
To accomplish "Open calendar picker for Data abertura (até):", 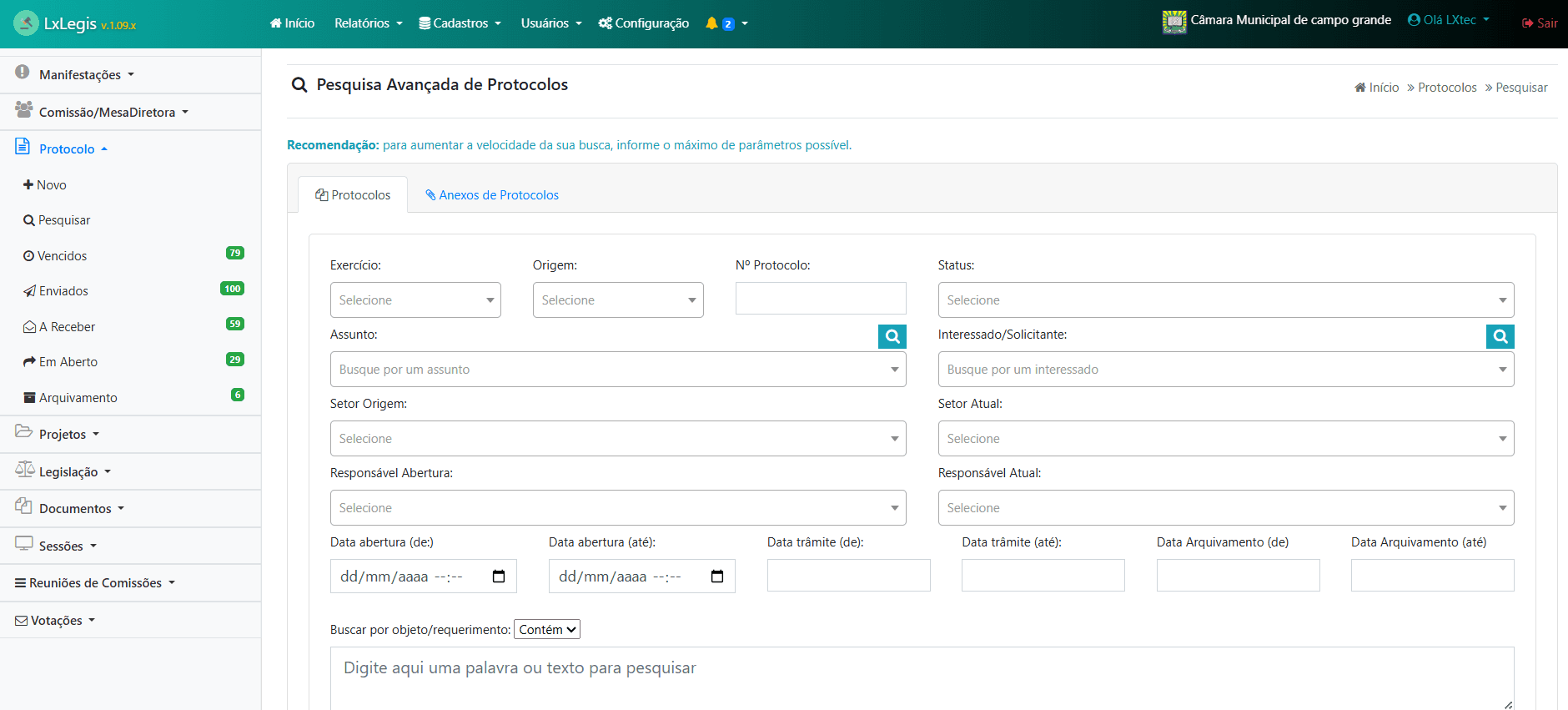I will click(717, 577).
